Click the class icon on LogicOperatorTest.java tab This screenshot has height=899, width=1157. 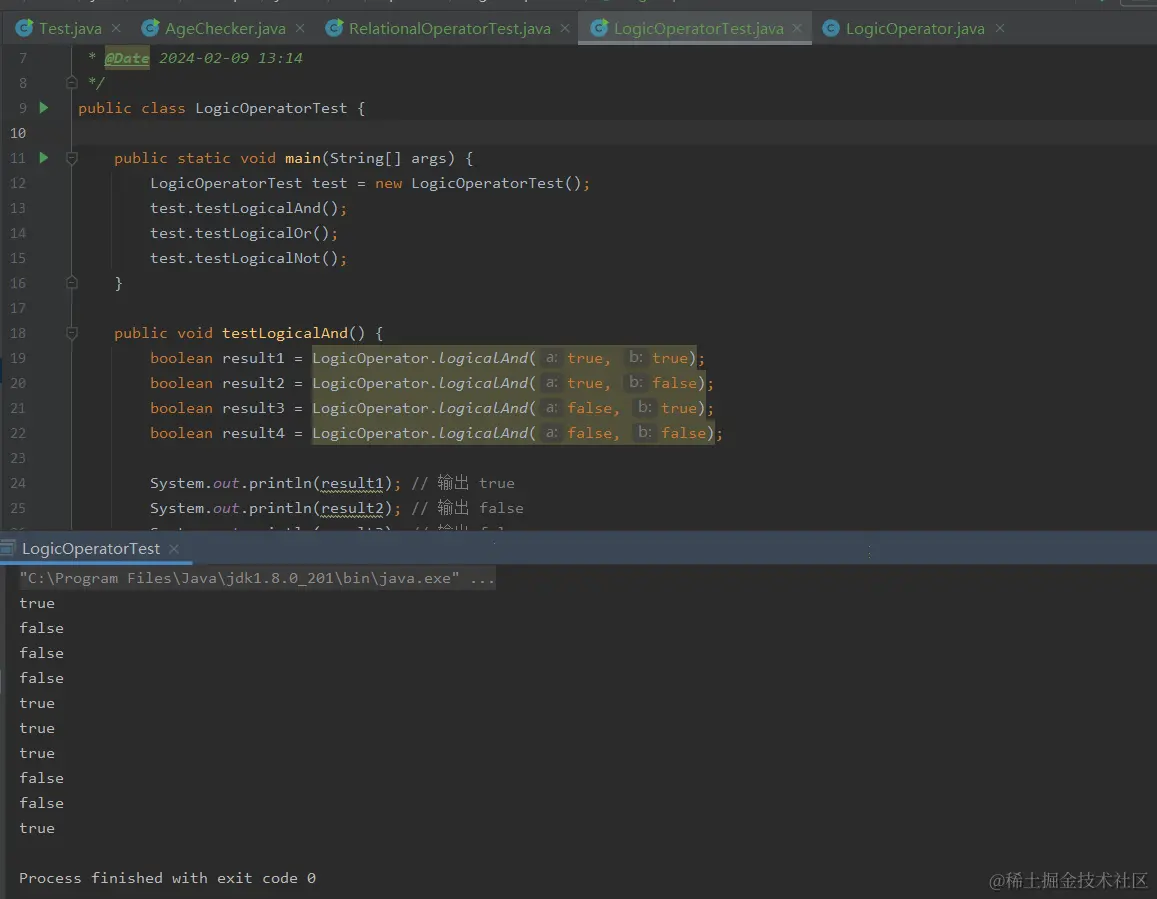599,28
